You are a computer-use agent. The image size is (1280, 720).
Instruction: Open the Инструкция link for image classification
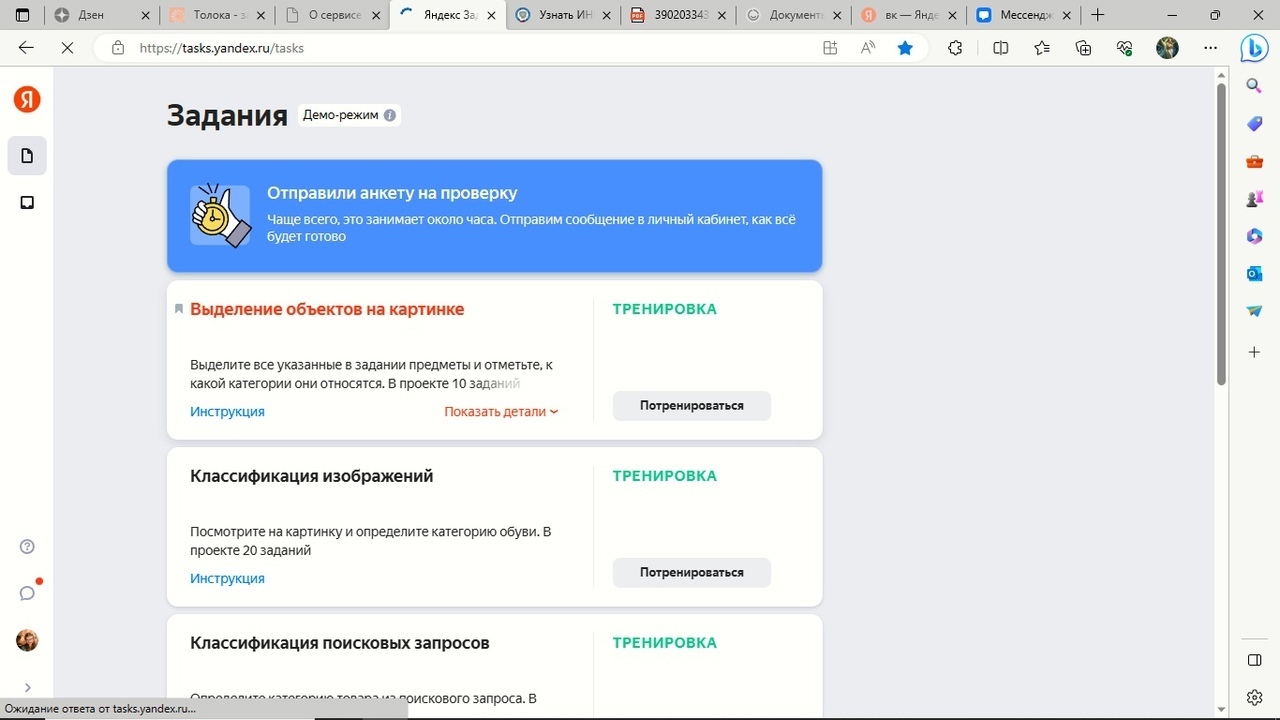[227, 578]
